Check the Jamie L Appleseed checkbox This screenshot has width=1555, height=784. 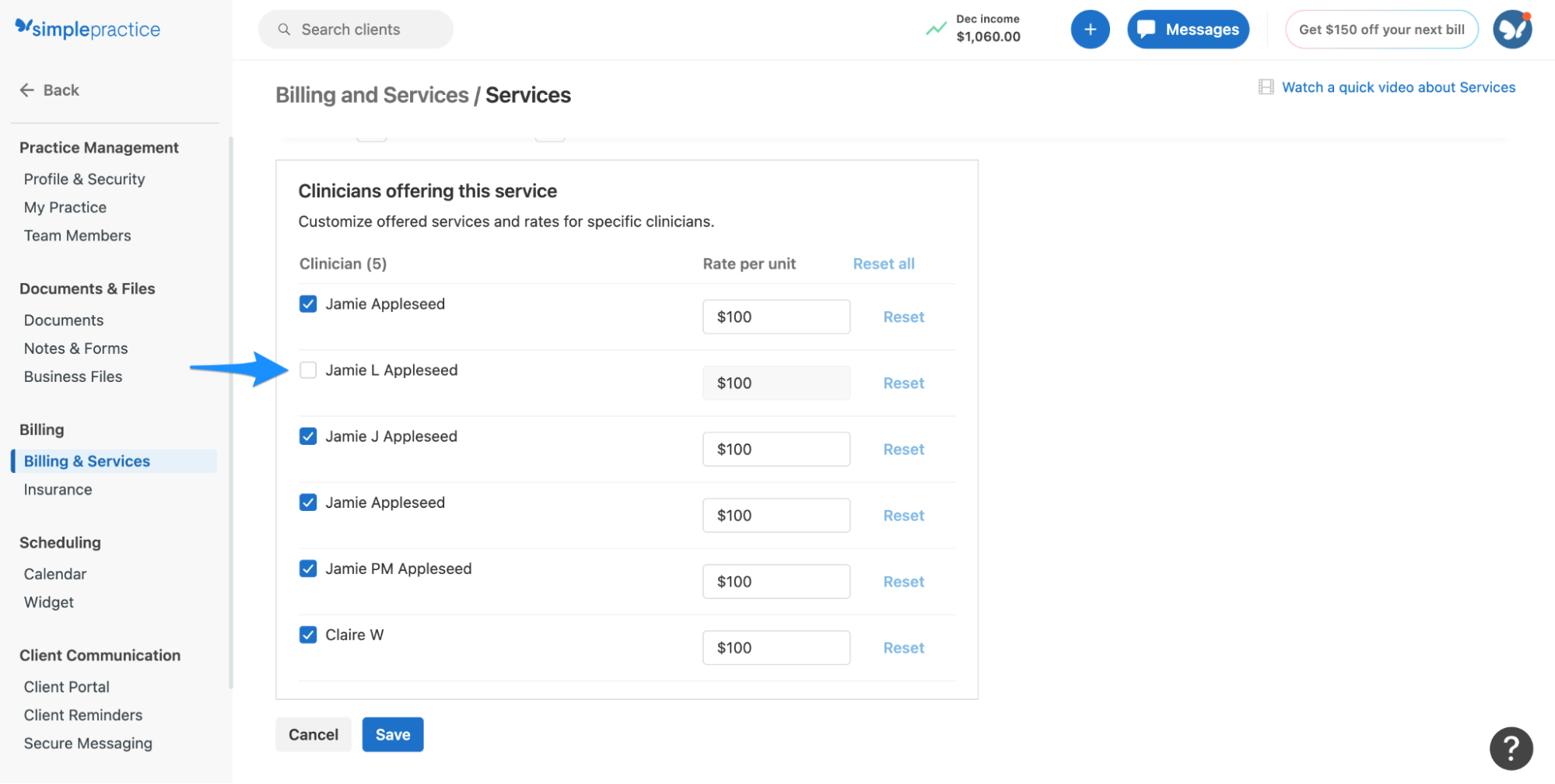[x=308, y=370]
